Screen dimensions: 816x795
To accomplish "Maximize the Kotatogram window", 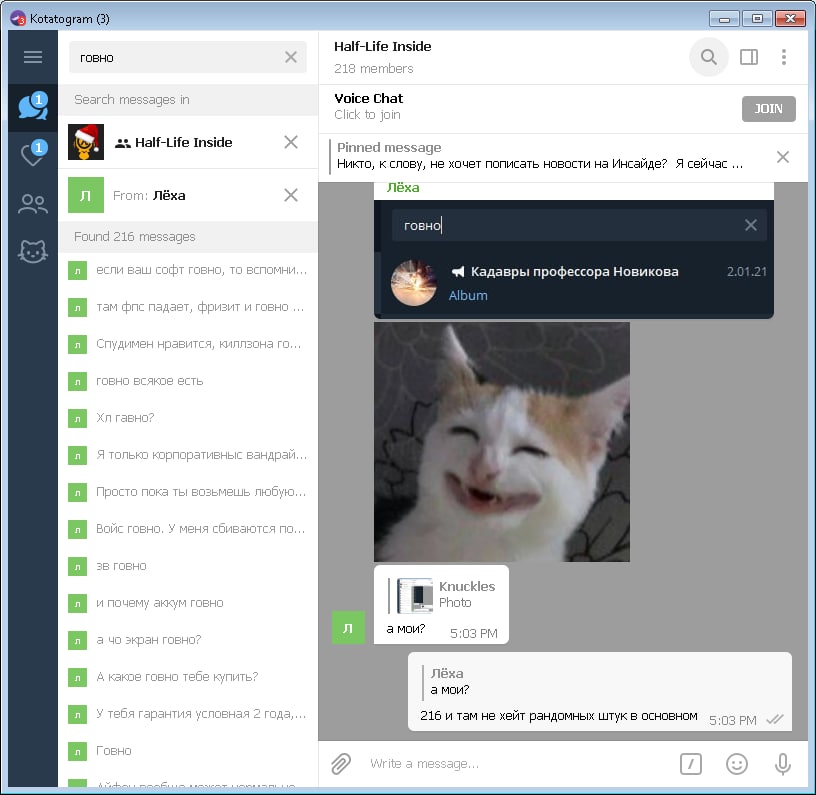I will [757, 19].
